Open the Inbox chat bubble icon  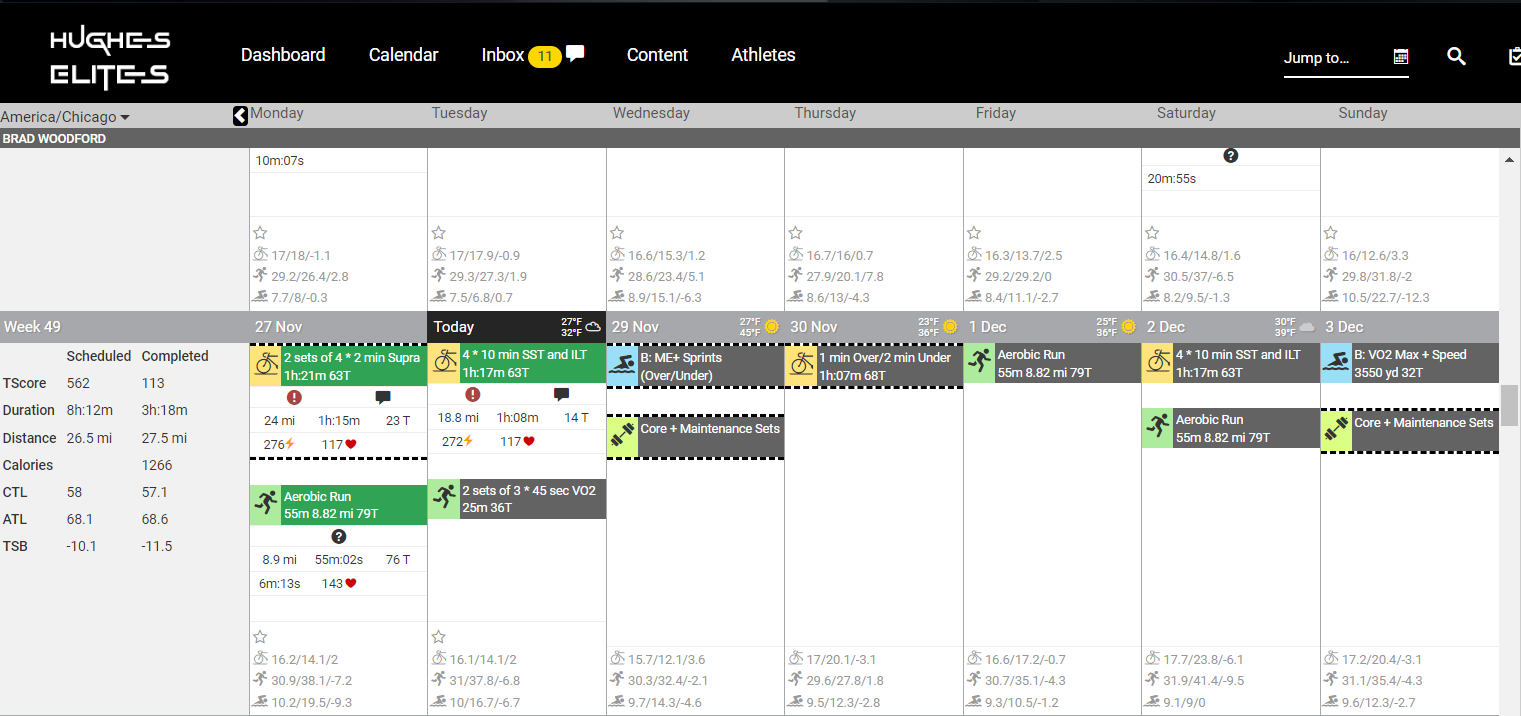click(x=575, y=53)
